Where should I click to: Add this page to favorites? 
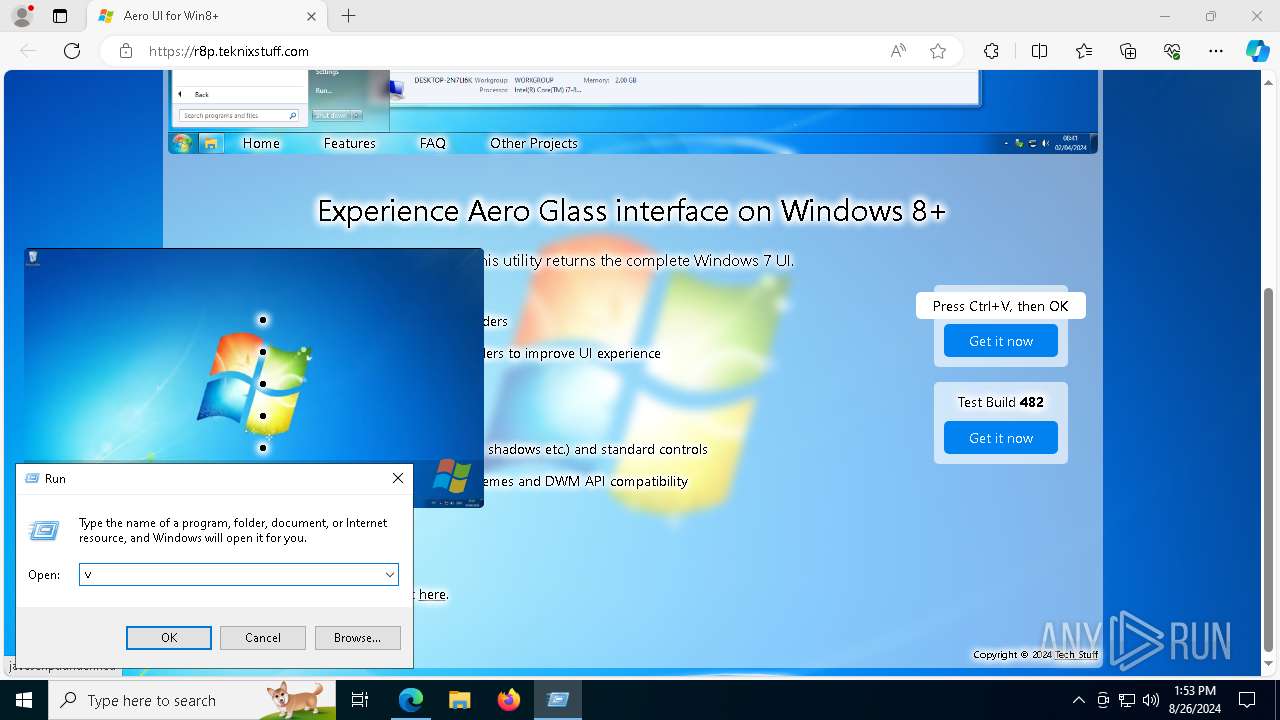point(938,51)
